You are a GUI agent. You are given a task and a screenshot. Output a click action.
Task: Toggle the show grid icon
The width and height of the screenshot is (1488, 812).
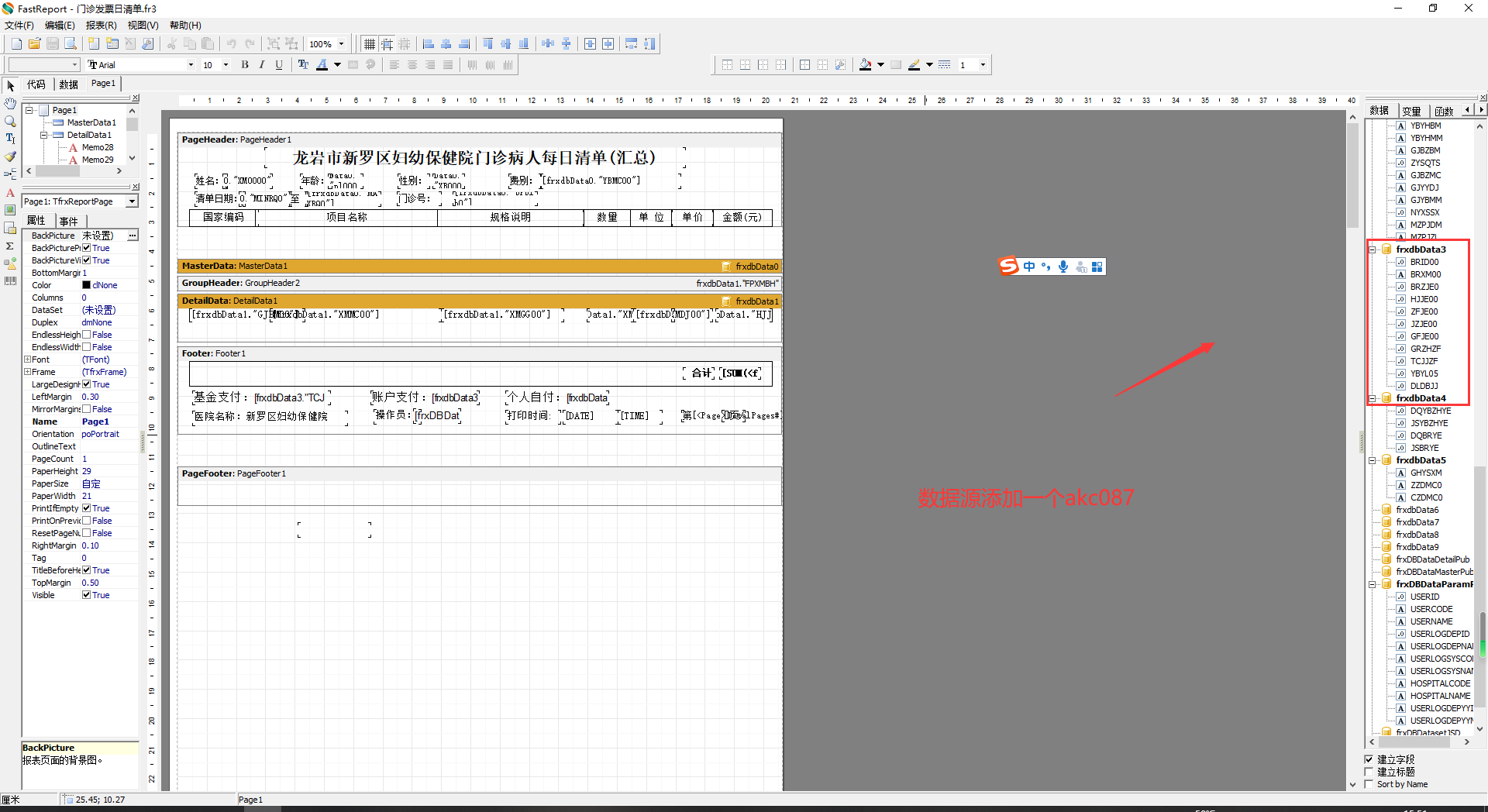(370, 44)
